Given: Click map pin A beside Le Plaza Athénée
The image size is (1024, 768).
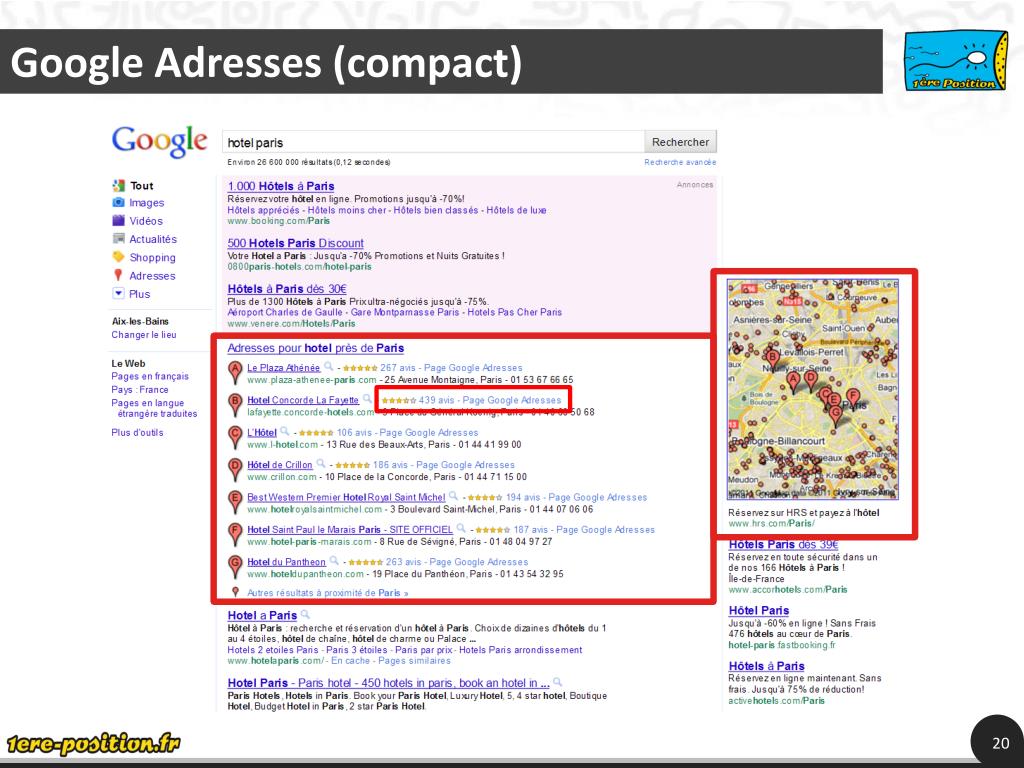Looking at the screenshot, I should coord(235,373).
